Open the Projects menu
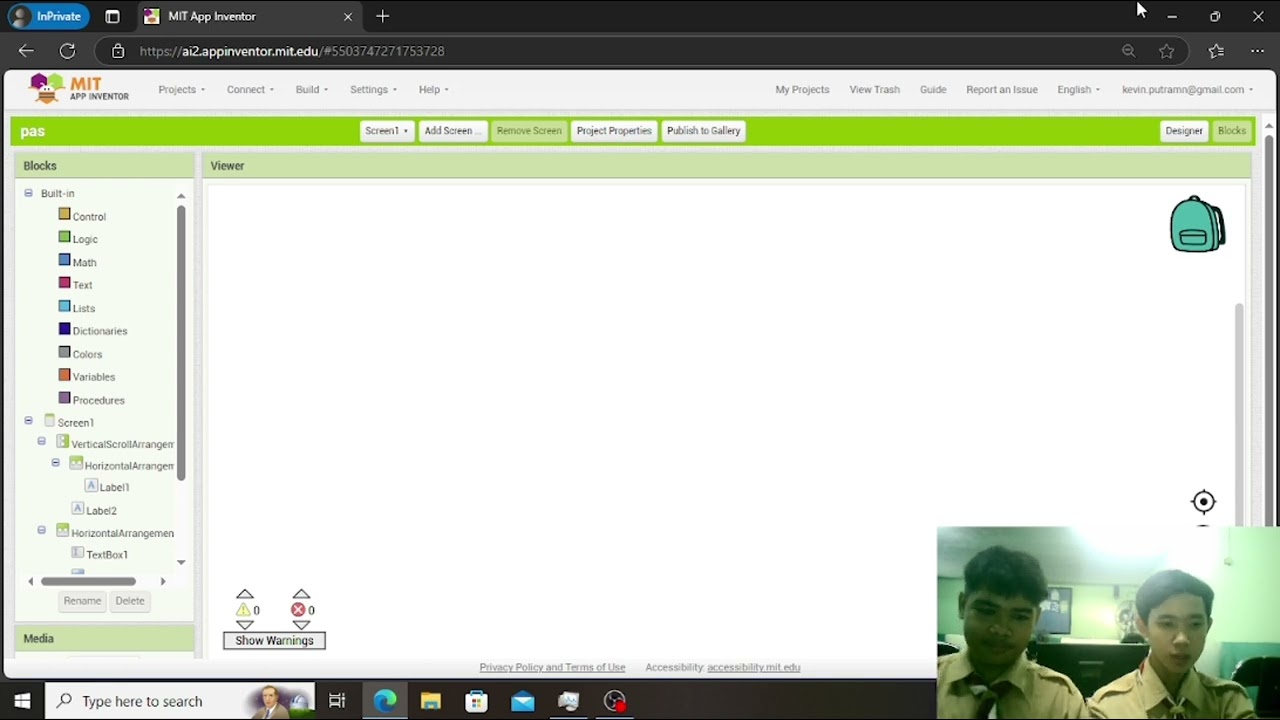 tap(181, 89)
